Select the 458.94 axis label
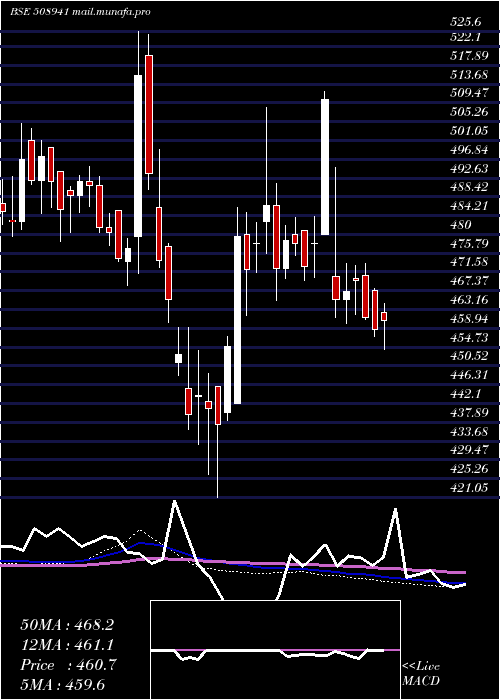Viewport: 500px width, 700px height. coord(469,319)
